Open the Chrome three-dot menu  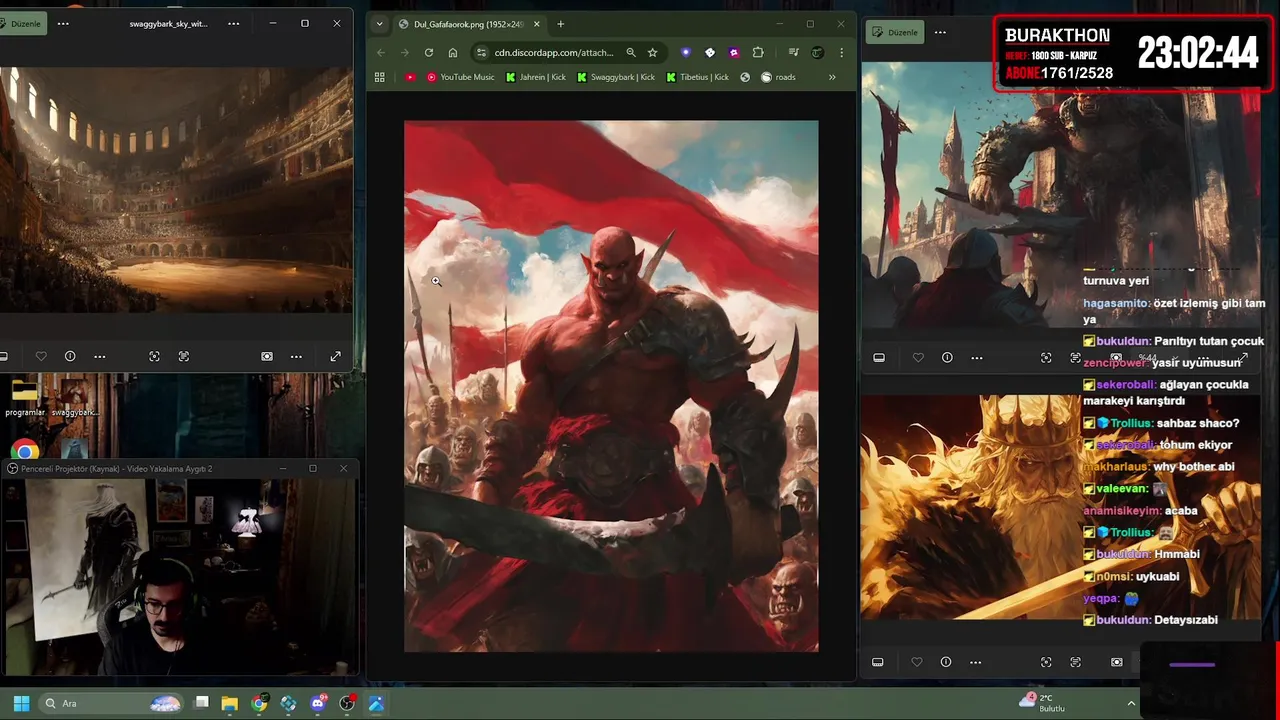click(x=841, y=52)
